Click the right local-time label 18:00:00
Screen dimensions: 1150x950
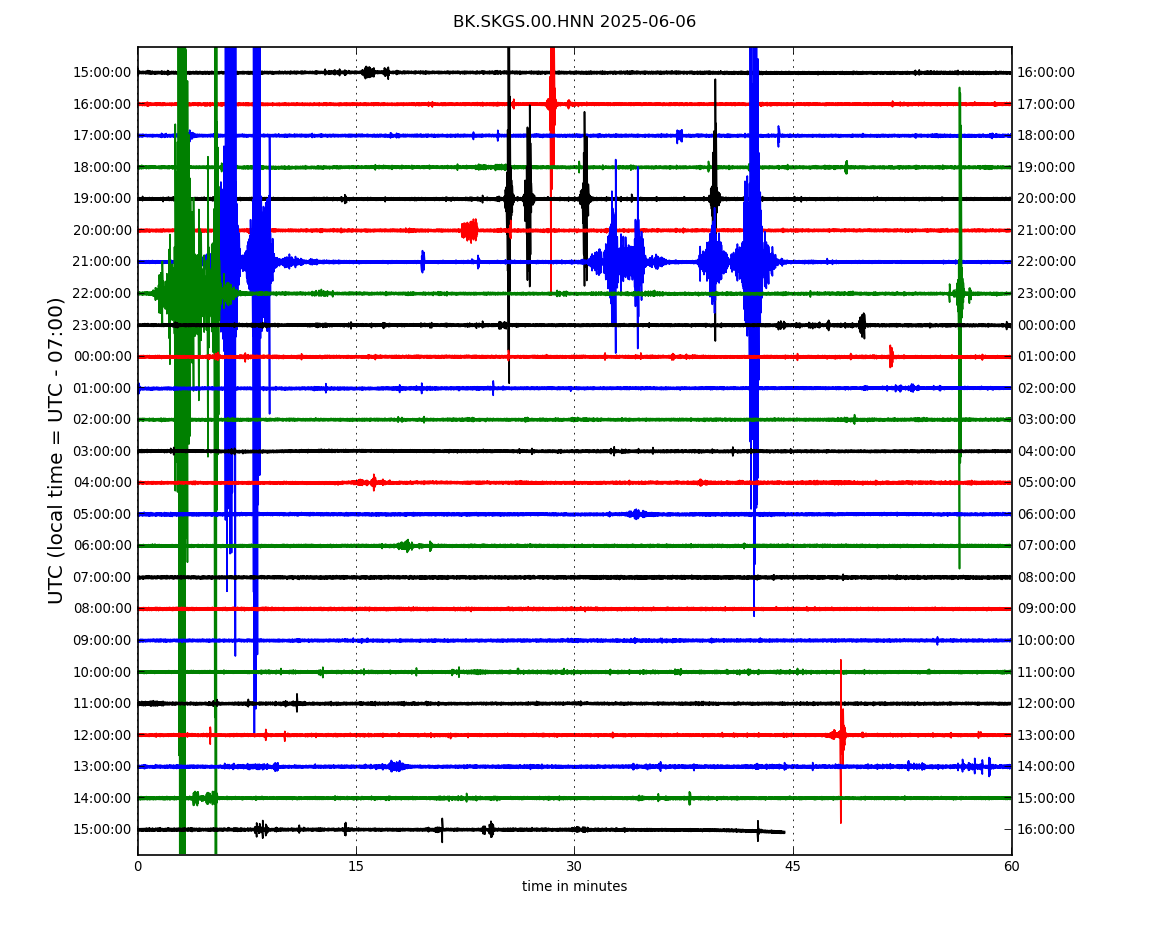click(1046, 136)
